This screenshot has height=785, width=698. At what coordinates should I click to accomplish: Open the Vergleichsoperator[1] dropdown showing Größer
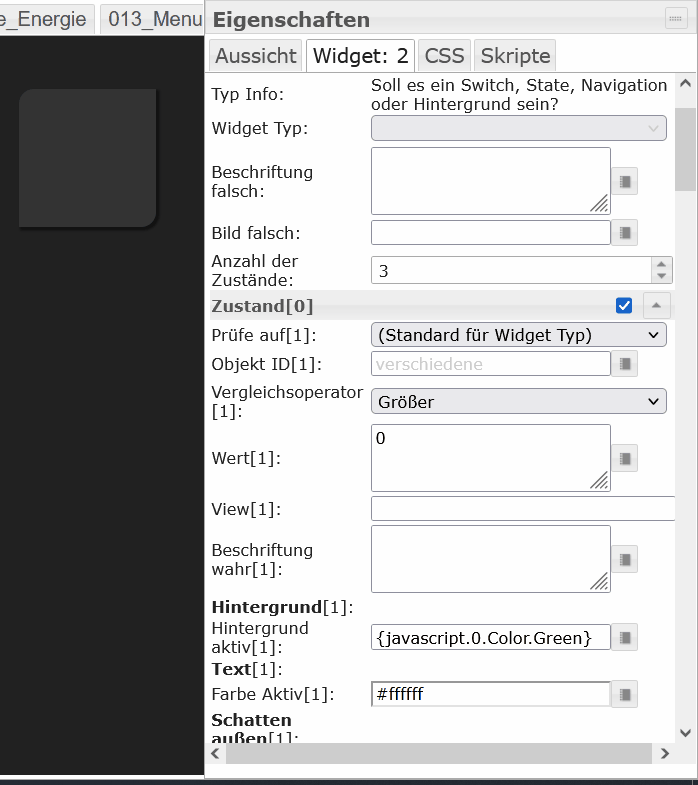point(518,402)
